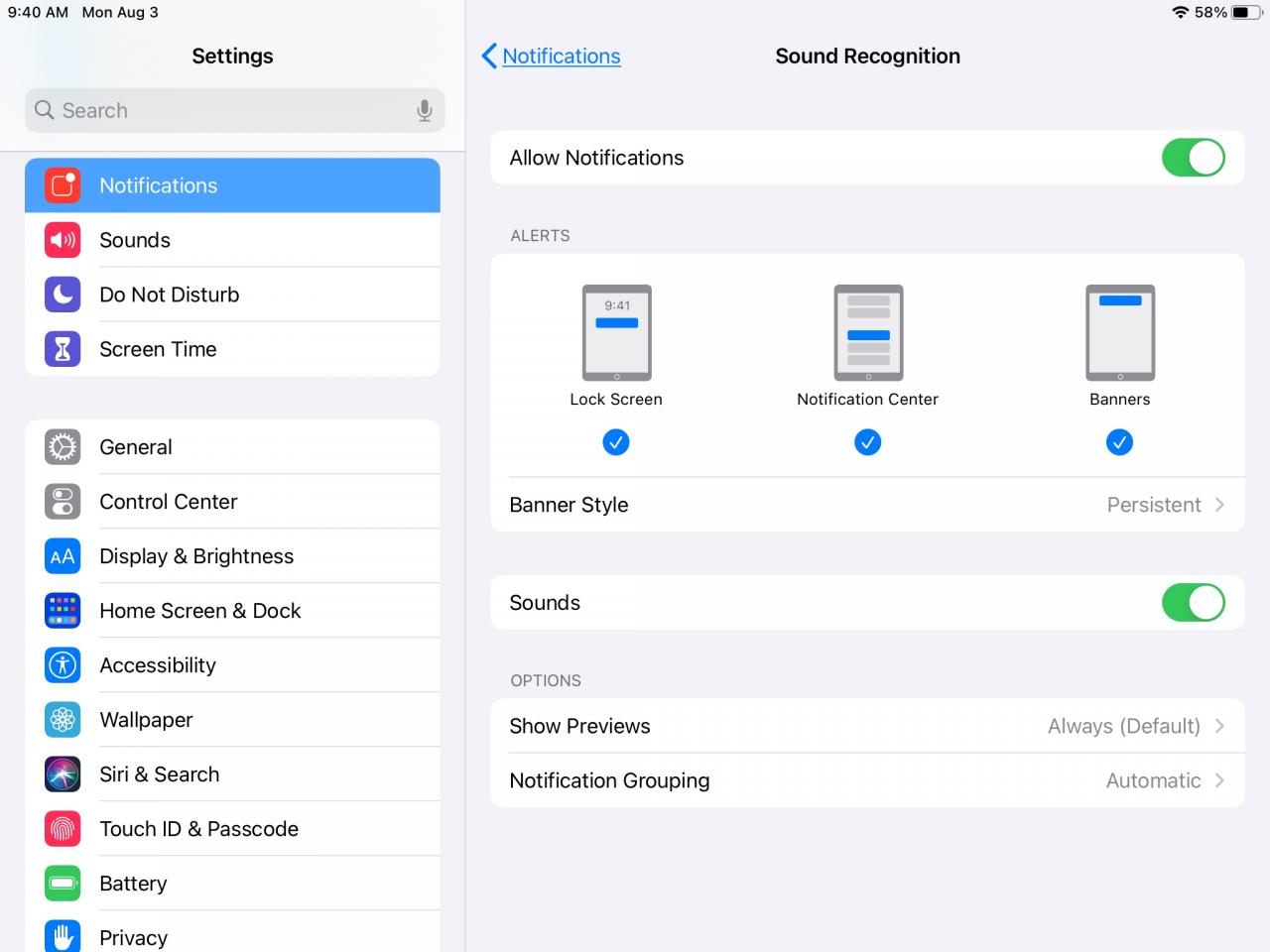Viewport: 1270px width, 952px height.
Task: Tap the 9:40 AM clock in status bar
Action: pyautogui.click(x=39, y=12)
